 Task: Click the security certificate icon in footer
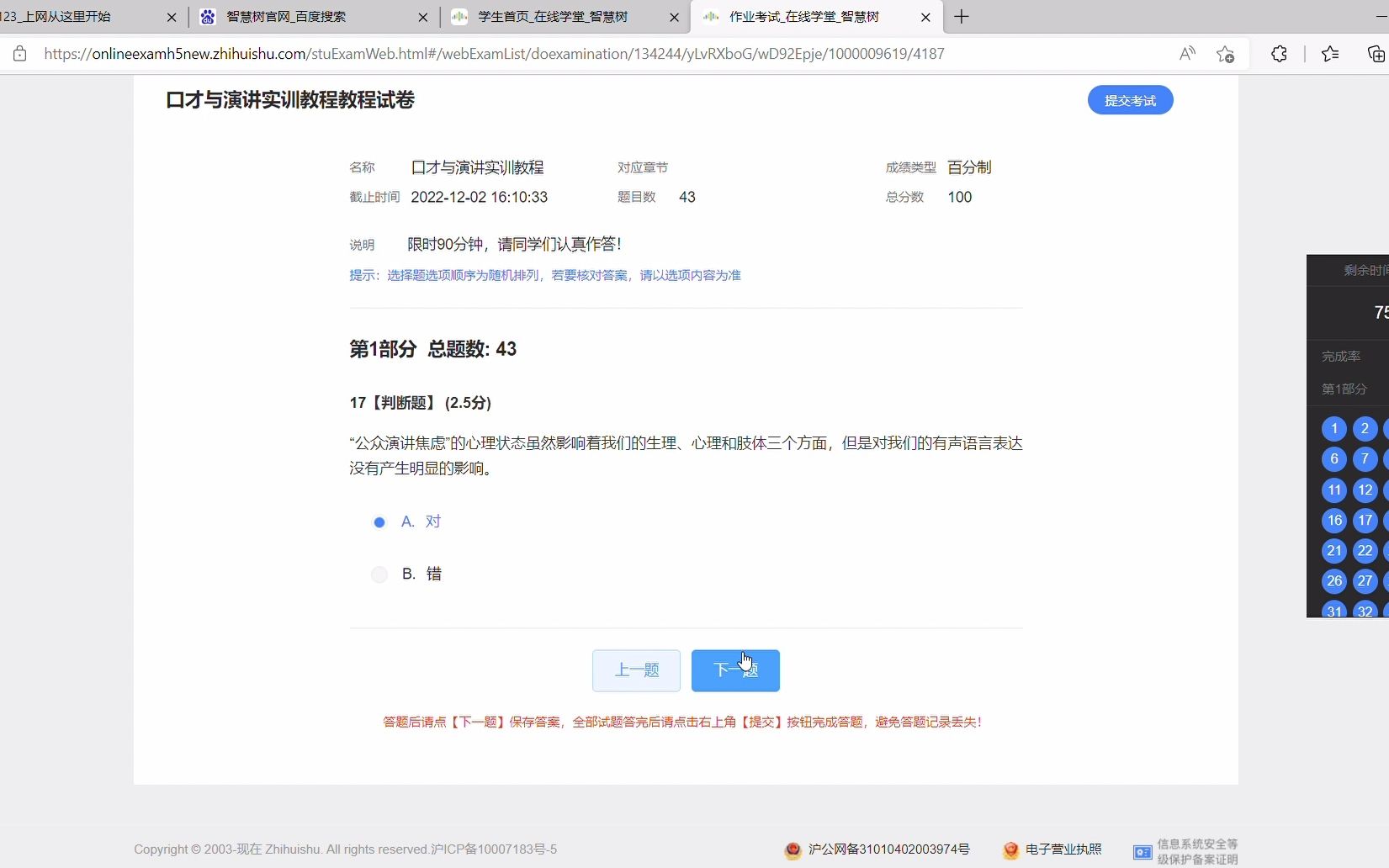tap(1142, 852)
